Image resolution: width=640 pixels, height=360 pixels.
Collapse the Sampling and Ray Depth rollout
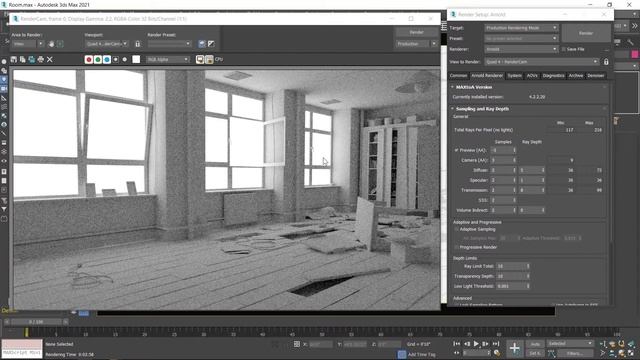click(x=482, y=109)
